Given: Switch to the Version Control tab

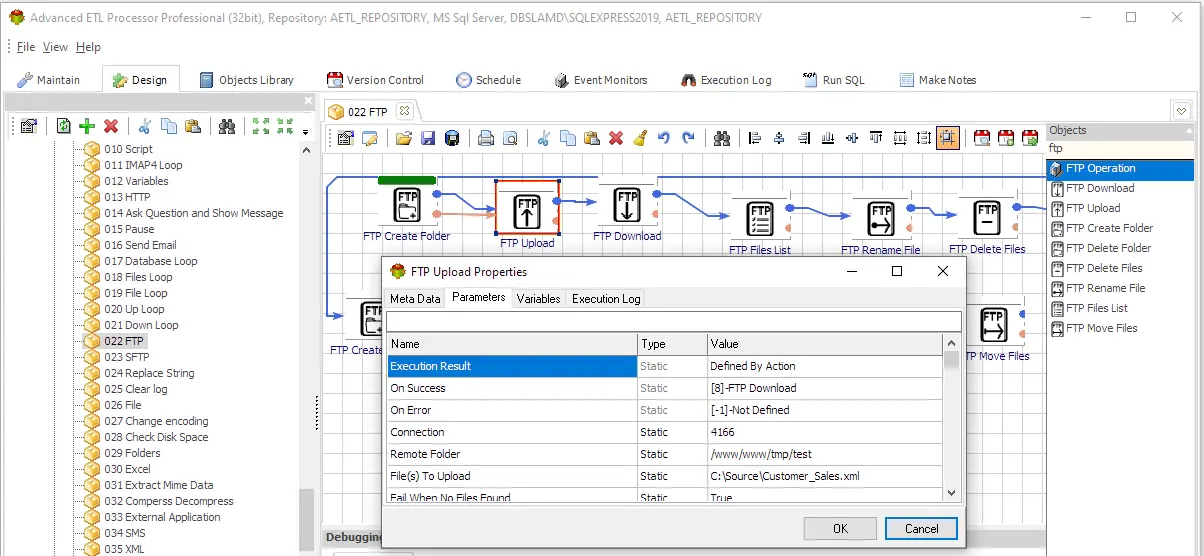Looking at the screenshot, I should point(375,80).
